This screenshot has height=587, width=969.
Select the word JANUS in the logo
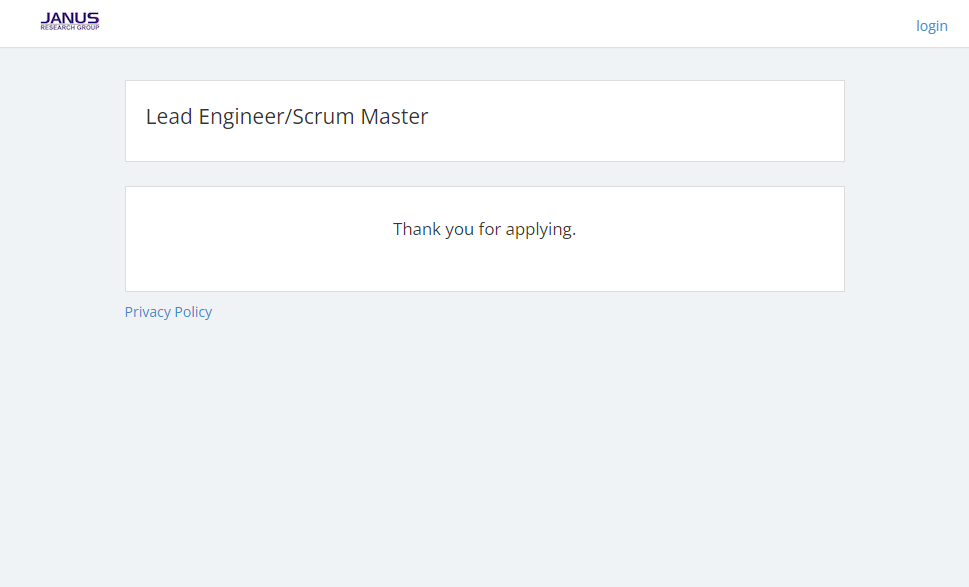click(69, 17)
